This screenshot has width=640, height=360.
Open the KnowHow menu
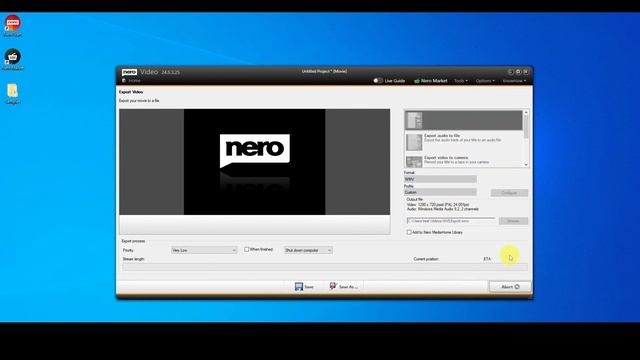tap(514, 81)
